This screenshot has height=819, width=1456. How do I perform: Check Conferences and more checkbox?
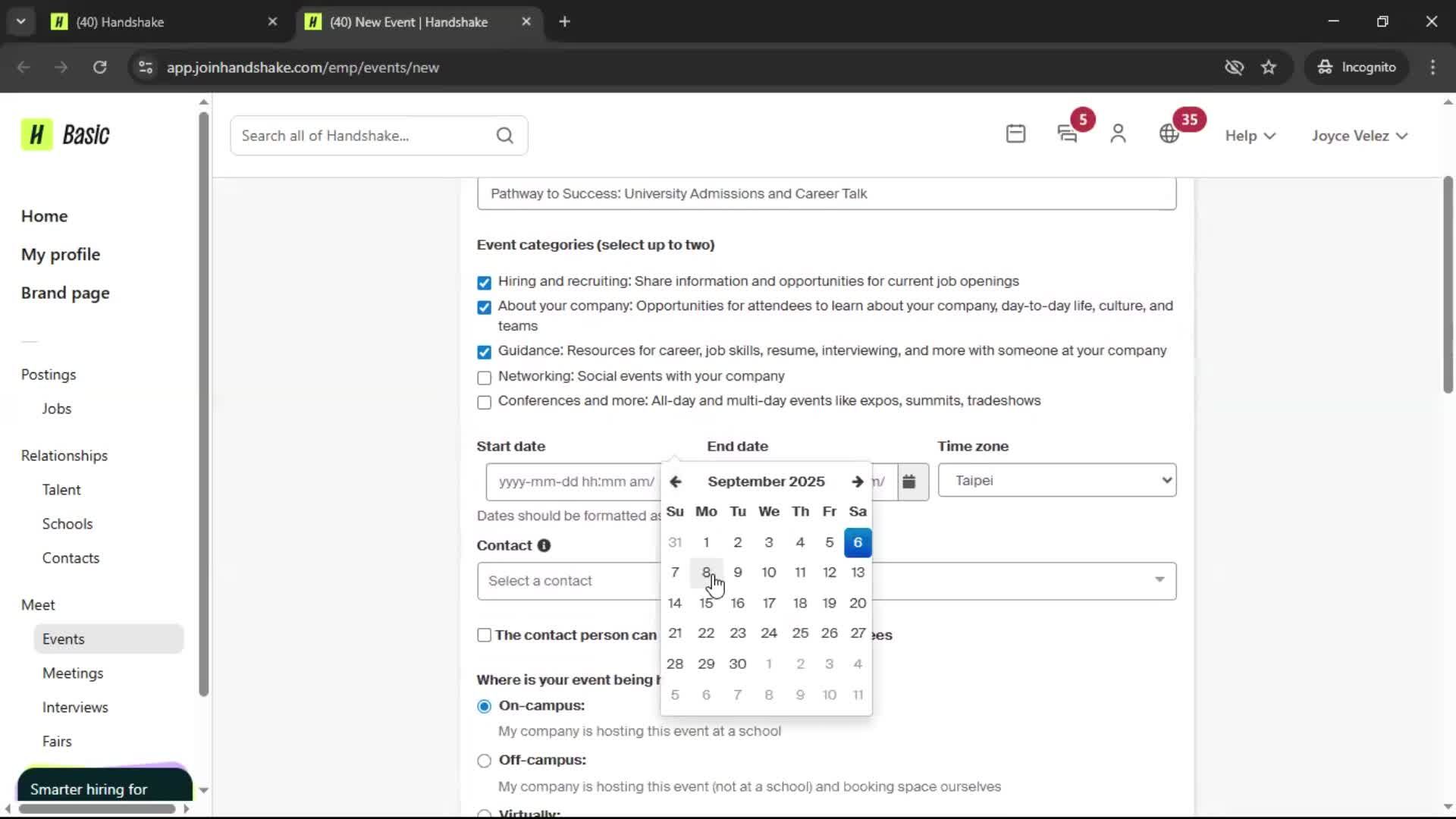484,402
